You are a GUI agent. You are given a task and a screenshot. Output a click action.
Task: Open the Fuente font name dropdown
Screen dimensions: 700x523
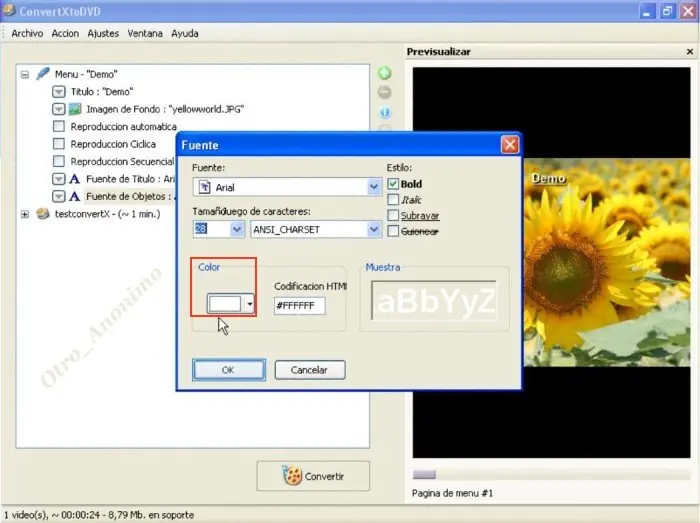click(374, 187)
